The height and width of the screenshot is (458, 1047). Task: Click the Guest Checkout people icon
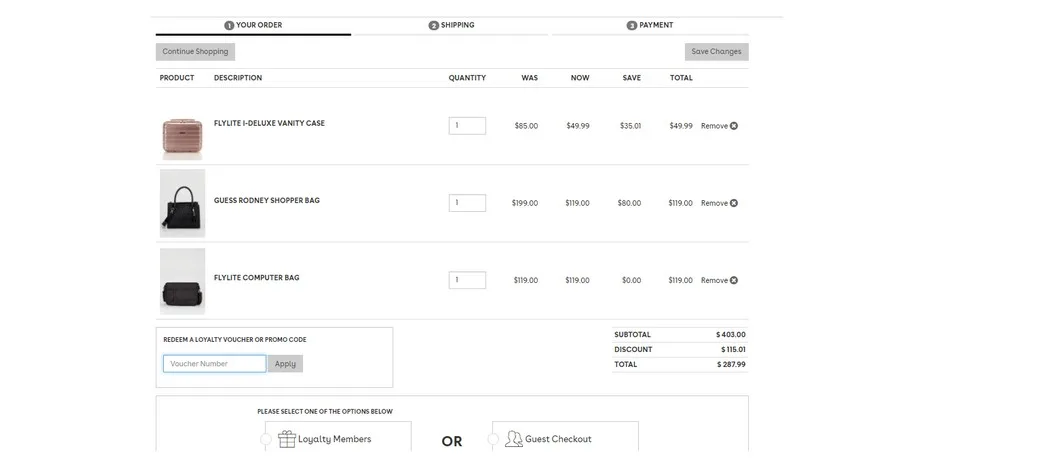tap(514, 439)
